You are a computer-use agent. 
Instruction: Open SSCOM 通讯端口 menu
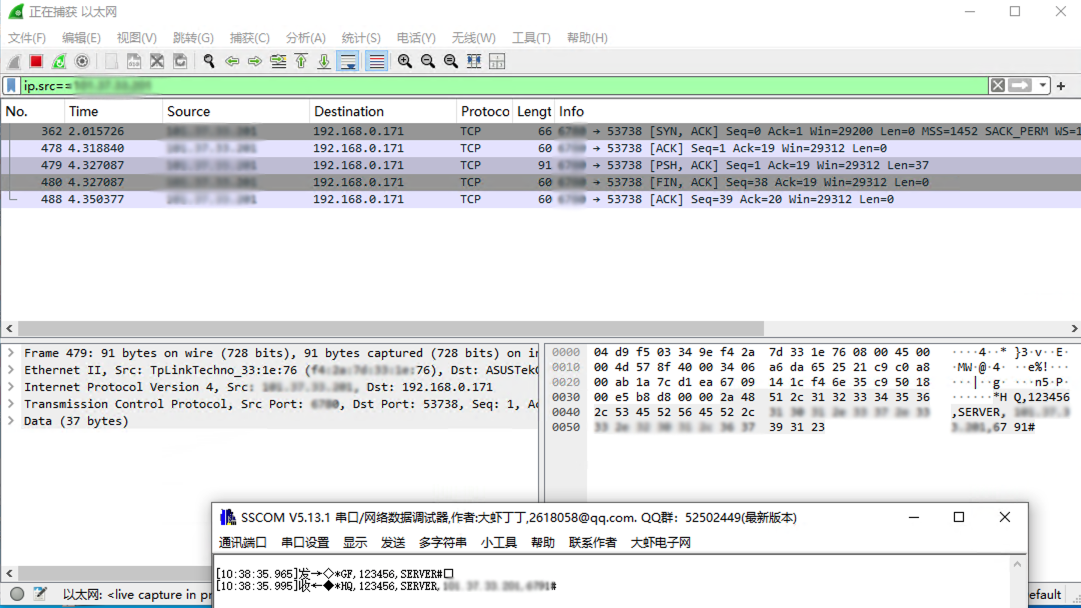tap(243, 543)
